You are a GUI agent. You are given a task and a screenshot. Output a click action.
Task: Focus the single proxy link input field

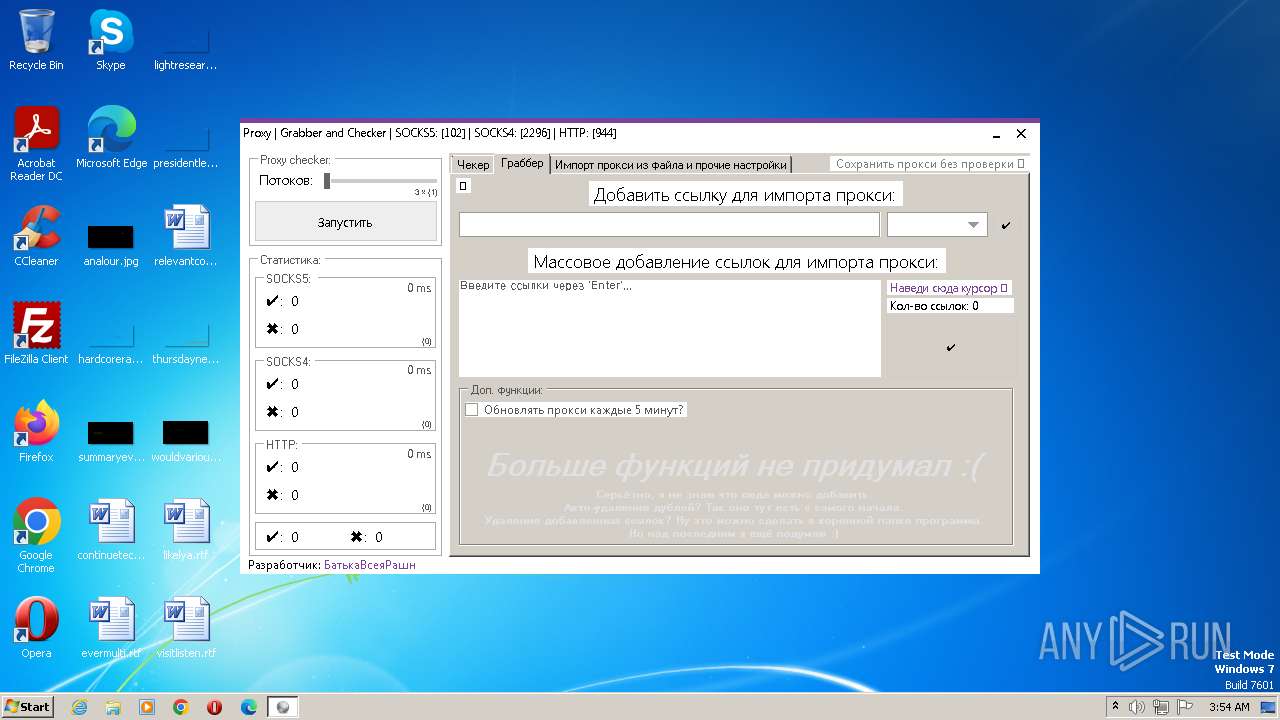(669, 225)
